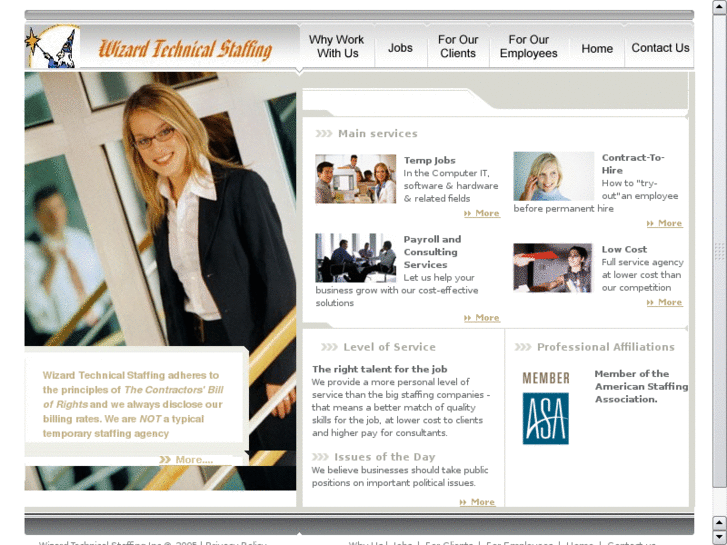Click the large businesswoman hero photo
727x545 pixels.
160,209
